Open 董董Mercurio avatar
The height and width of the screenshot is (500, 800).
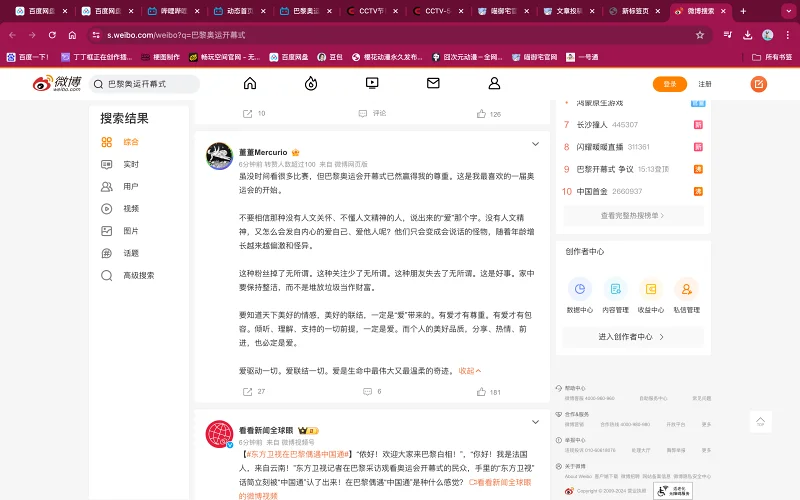pyautogui.click(x=219, y=156)
